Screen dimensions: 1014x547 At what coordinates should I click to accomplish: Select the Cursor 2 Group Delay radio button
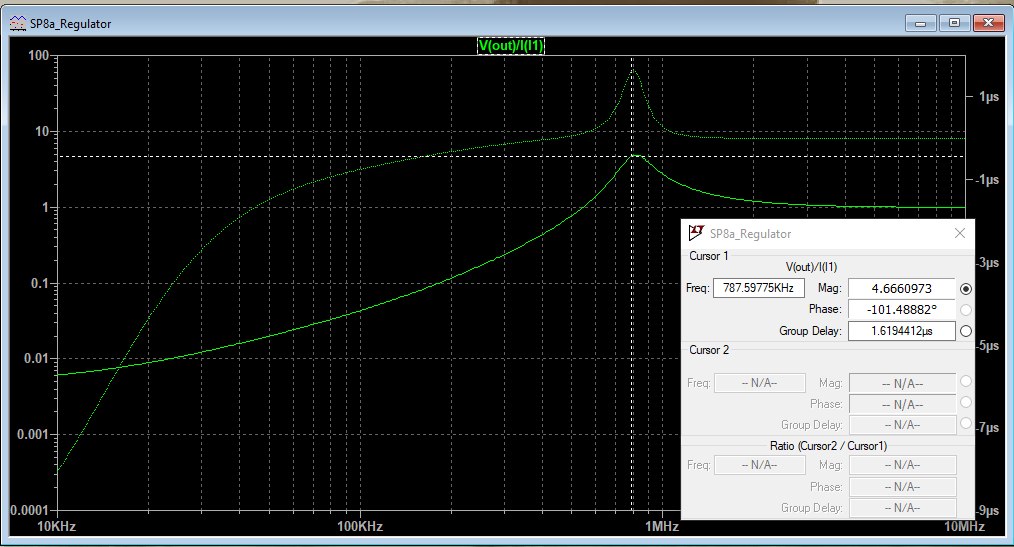965,424
